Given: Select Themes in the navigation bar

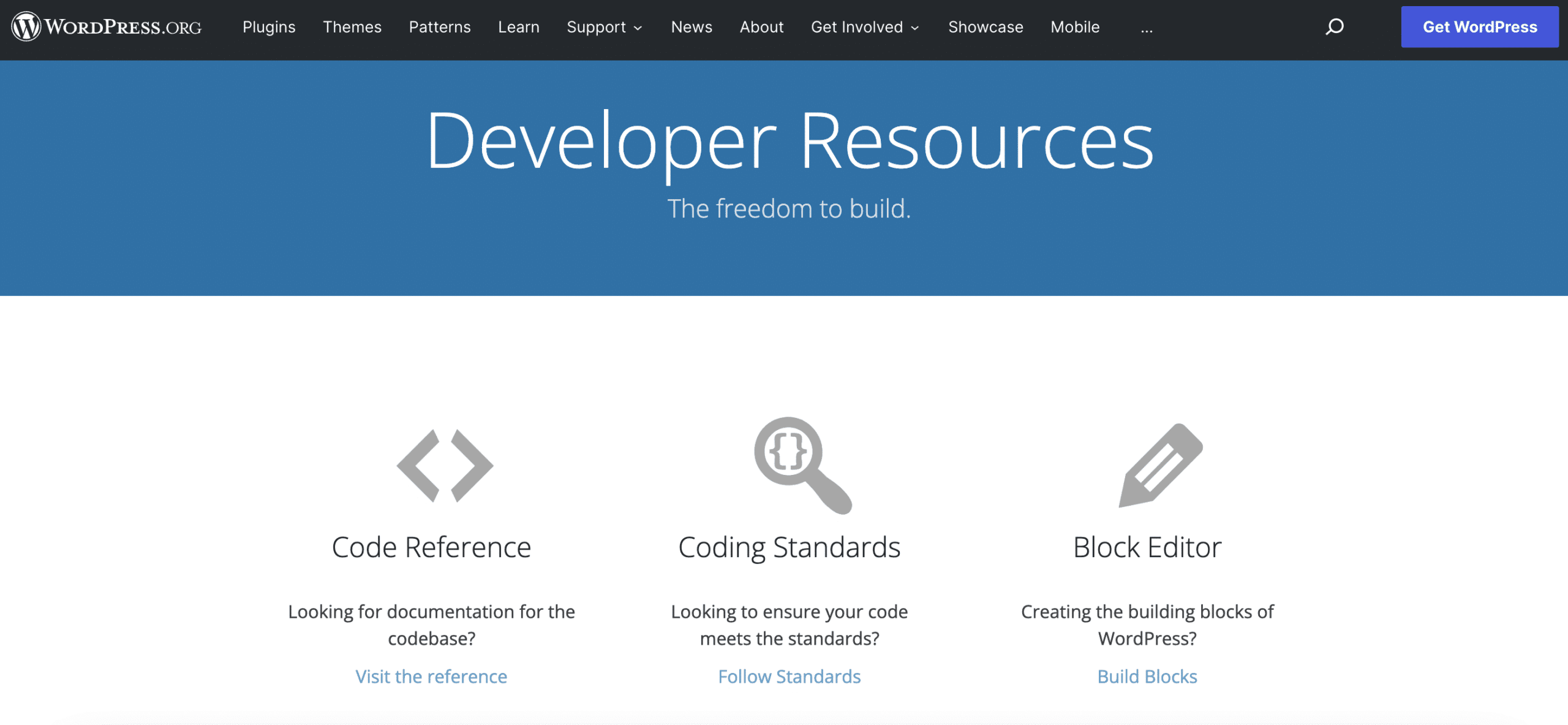Looking at the screenshot, I should pyautogui.click(x=352, y=27).
